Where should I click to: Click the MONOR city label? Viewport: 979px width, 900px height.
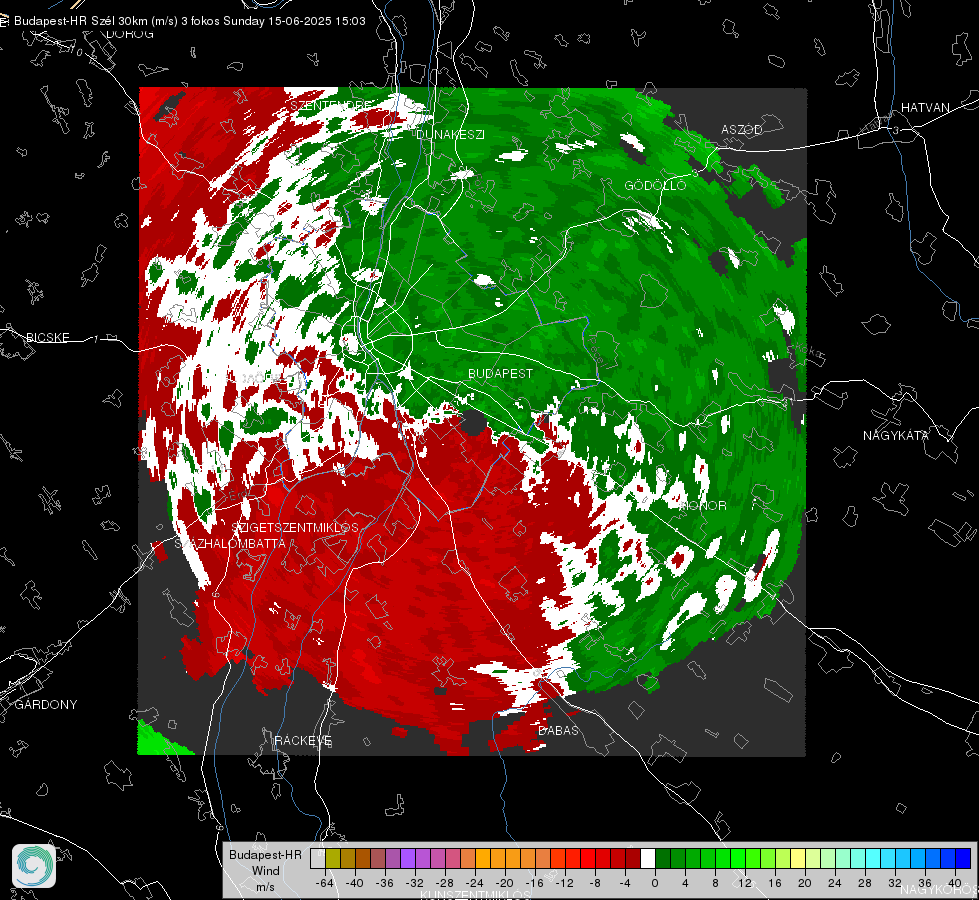tap(702, 506)
